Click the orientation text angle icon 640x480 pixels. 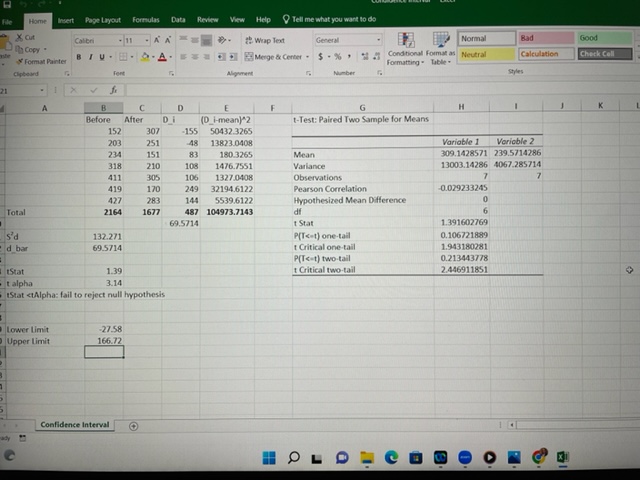(222, 40)
